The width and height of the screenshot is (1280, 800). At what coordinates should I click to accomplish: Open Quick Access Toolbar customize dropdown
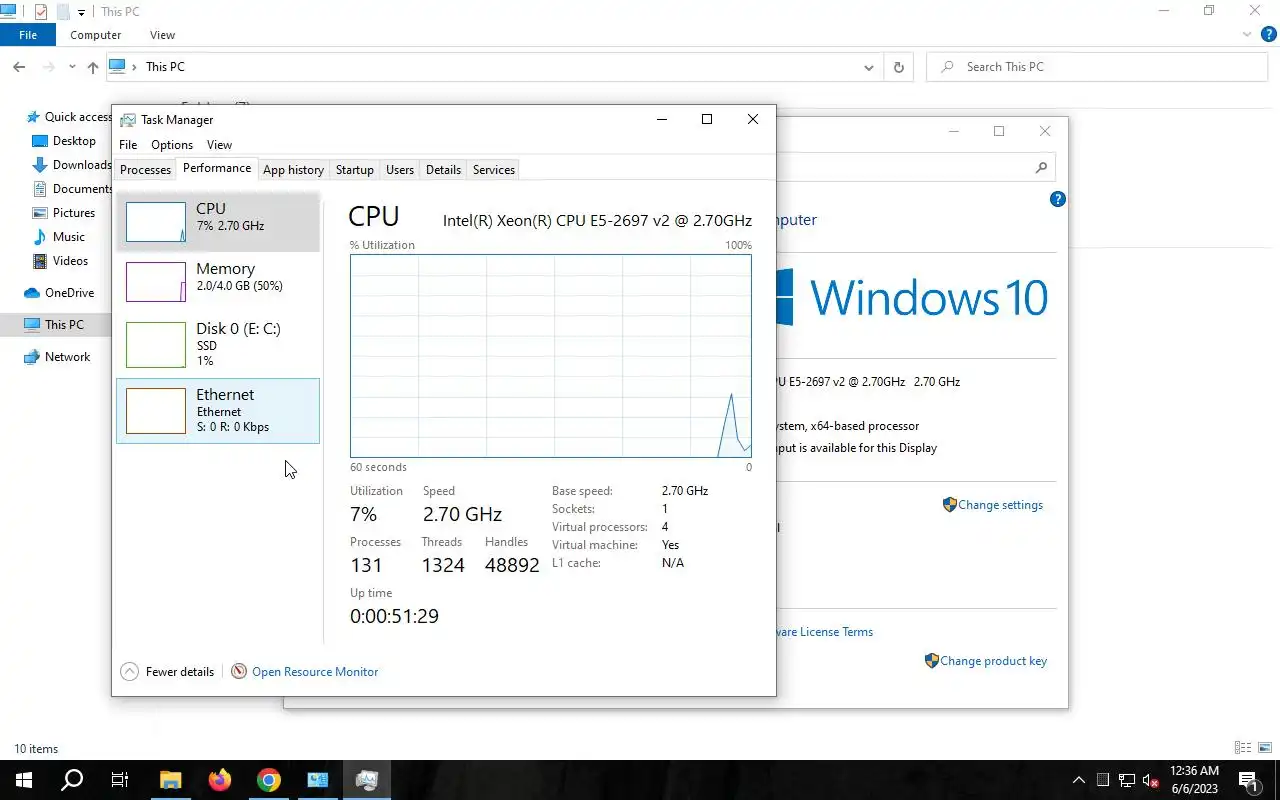pyautogui.click(x=82, y=12)
